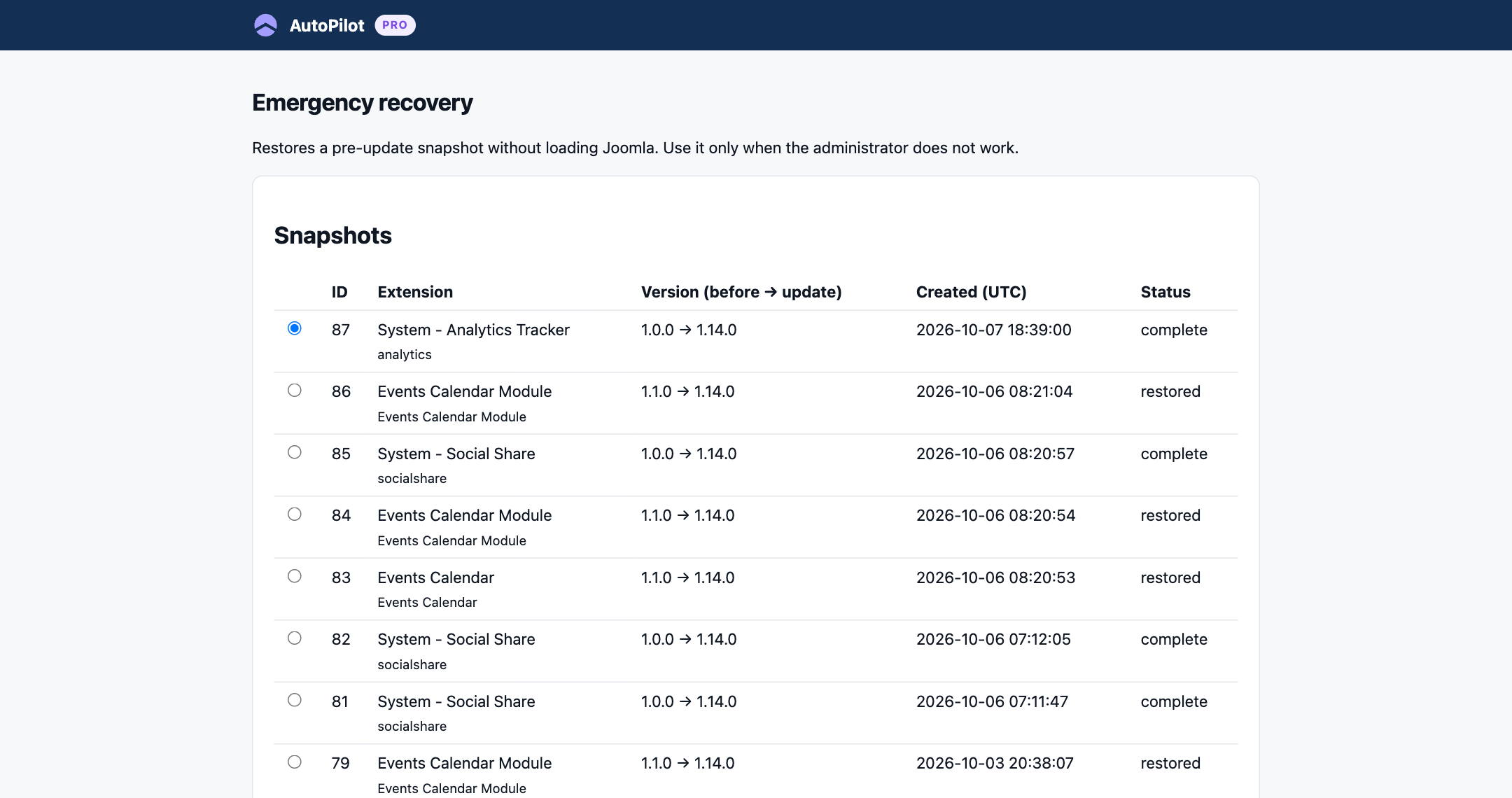
Task: Click 'complete' status of snapshot 87
Action: point(1174,330)
